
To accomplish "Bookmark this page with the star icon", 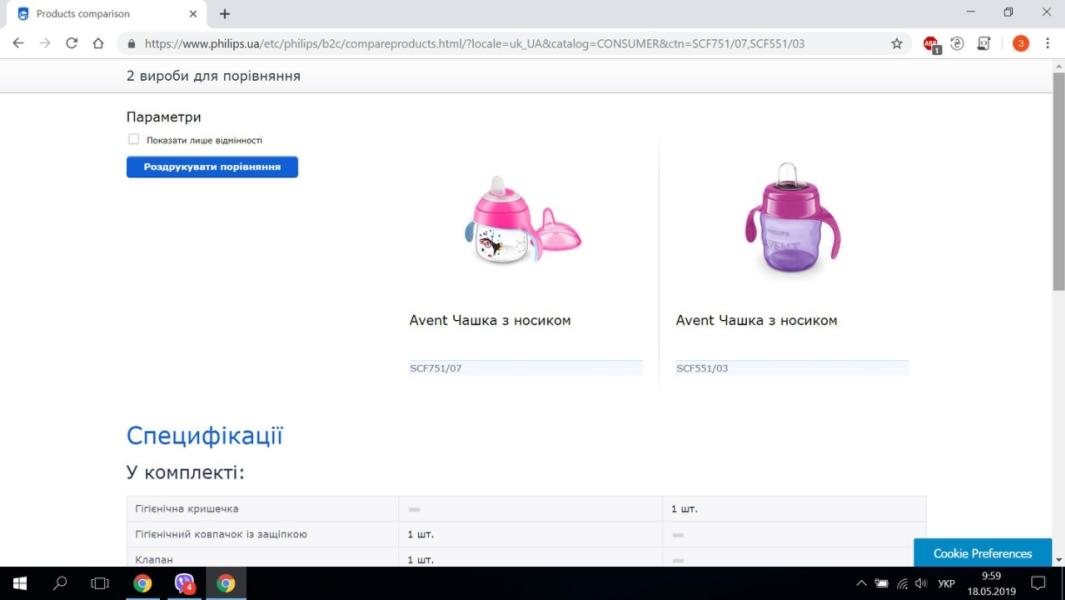I will 897,43.
